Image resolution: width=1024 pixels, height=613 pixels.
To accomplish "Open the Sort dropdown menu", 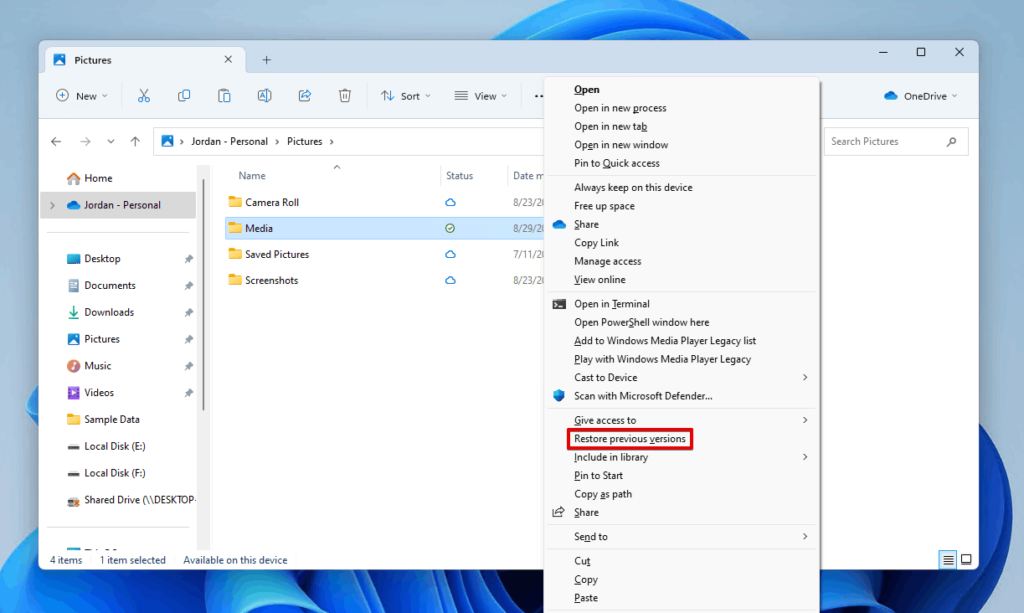I will [x=406, y=95].
